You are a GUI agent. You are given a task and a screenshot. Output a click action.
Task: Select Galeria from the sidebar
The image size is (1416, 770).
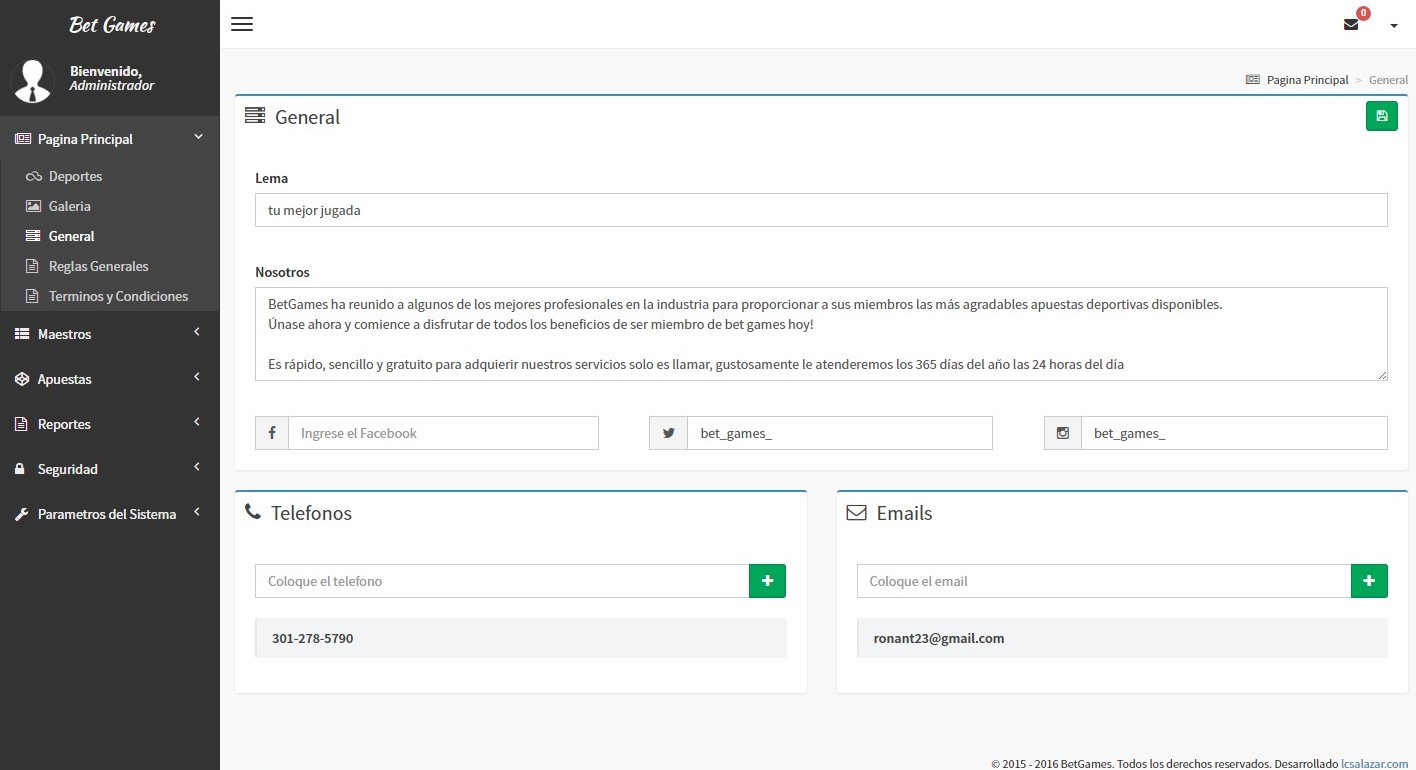pos(69,206)
